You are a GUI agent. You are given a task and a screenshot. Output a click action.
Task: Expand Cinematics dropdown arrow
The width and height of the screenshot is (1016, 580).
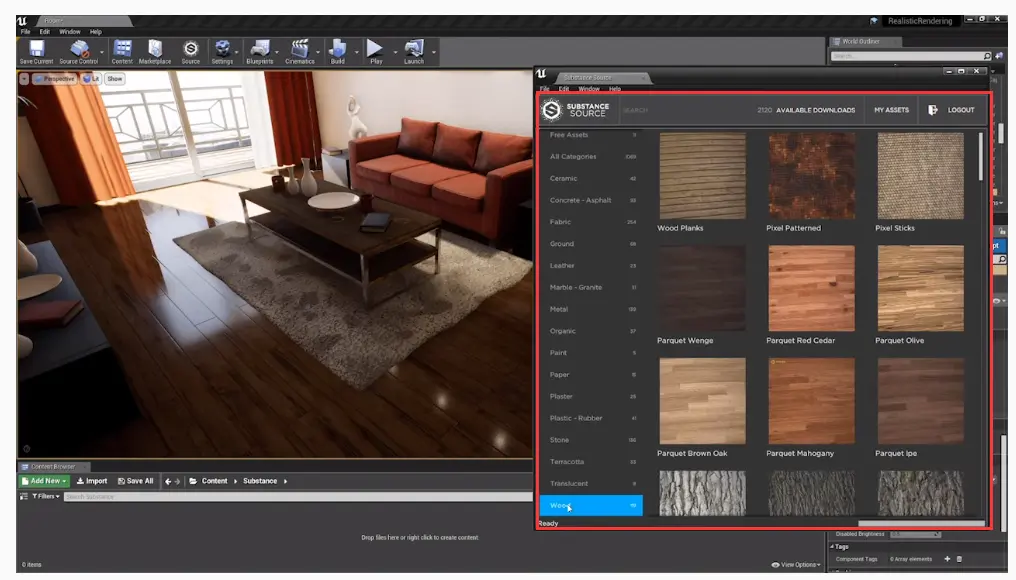click(318, 52)
